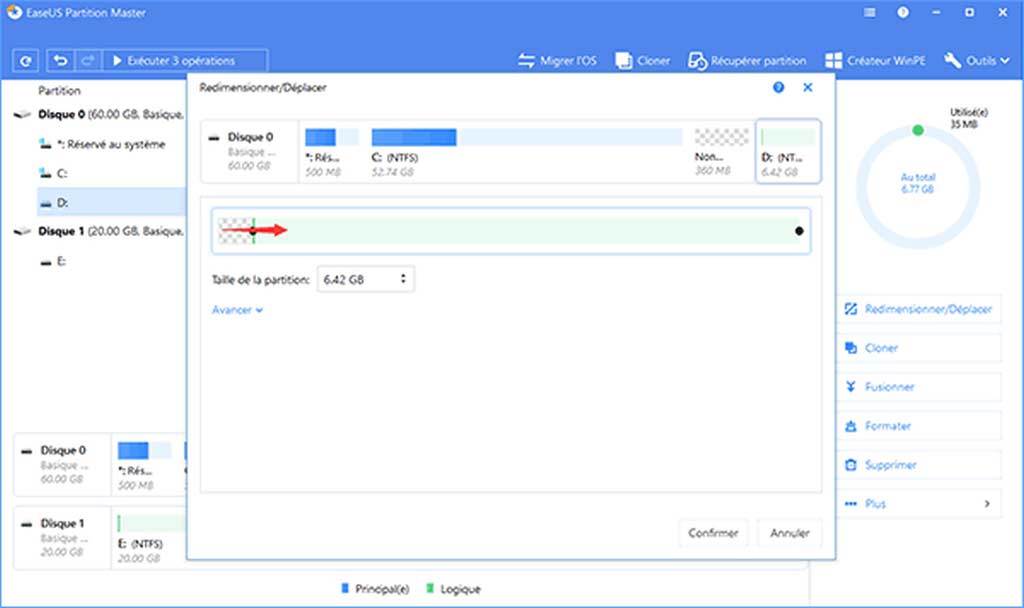This screenshot has height=608, width=1024.
Task: Expand the Plus actions menu
Action: coord(918,504)
